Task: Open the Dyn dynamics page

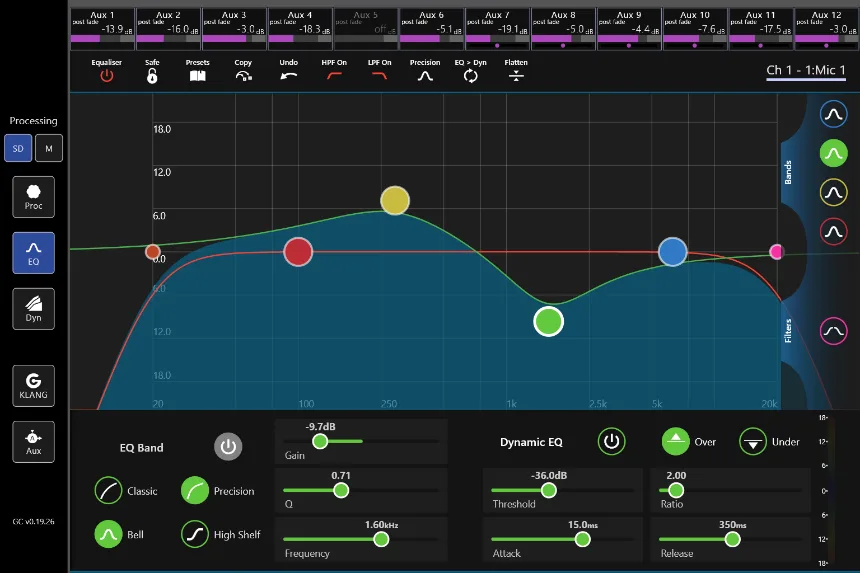Action: 33,309
